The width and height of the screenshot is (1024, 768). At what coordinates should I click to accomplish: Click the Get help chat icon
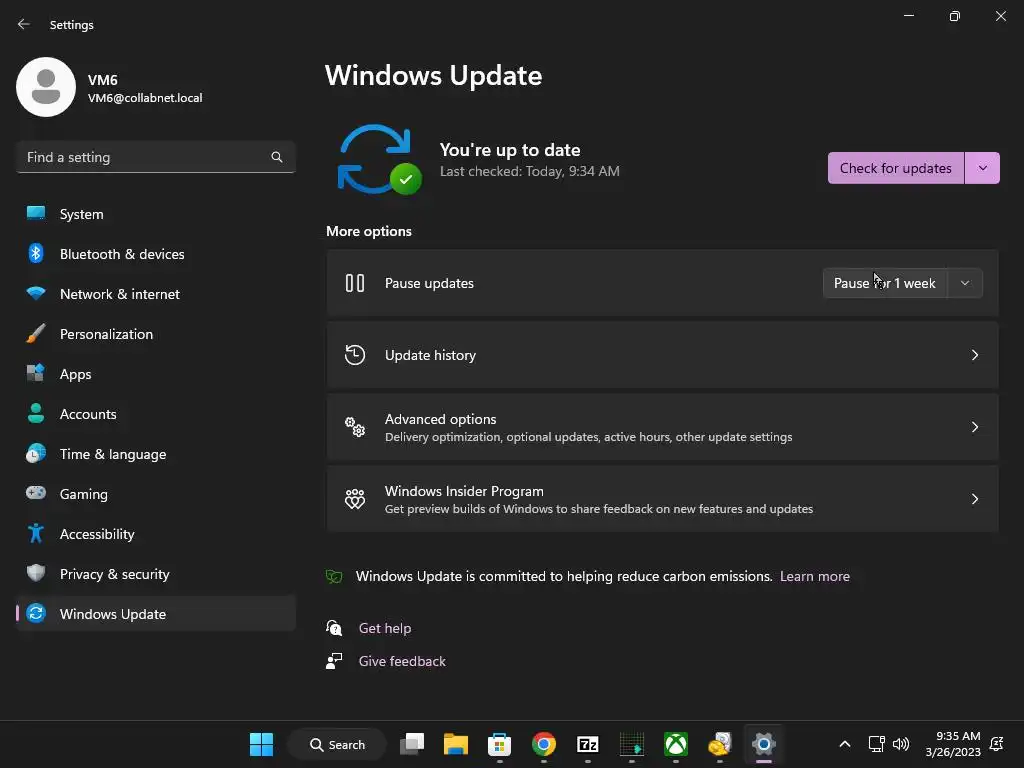[334, 628]
